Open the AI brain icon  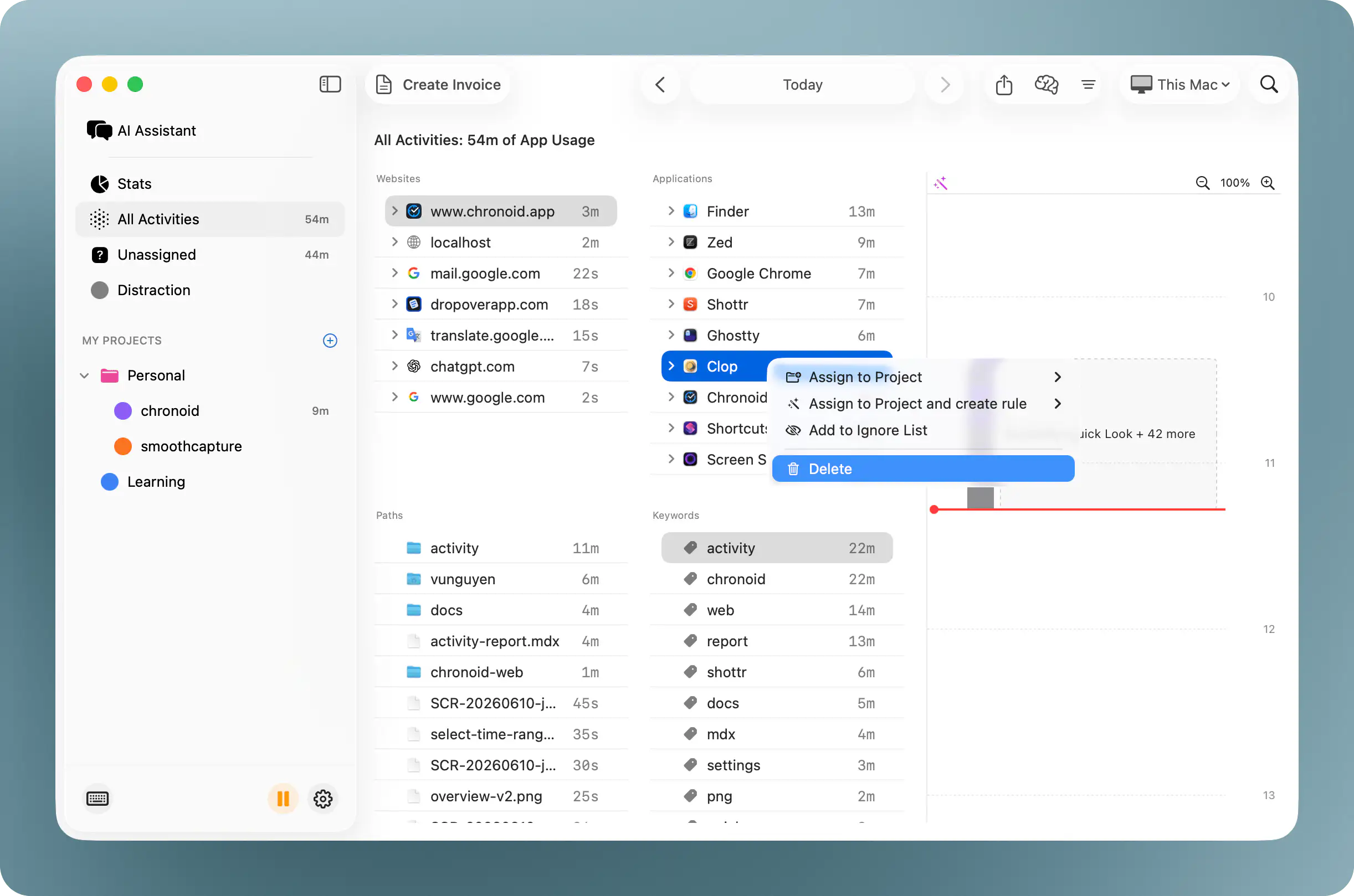pyautogui.click(x=1046, y=85)
